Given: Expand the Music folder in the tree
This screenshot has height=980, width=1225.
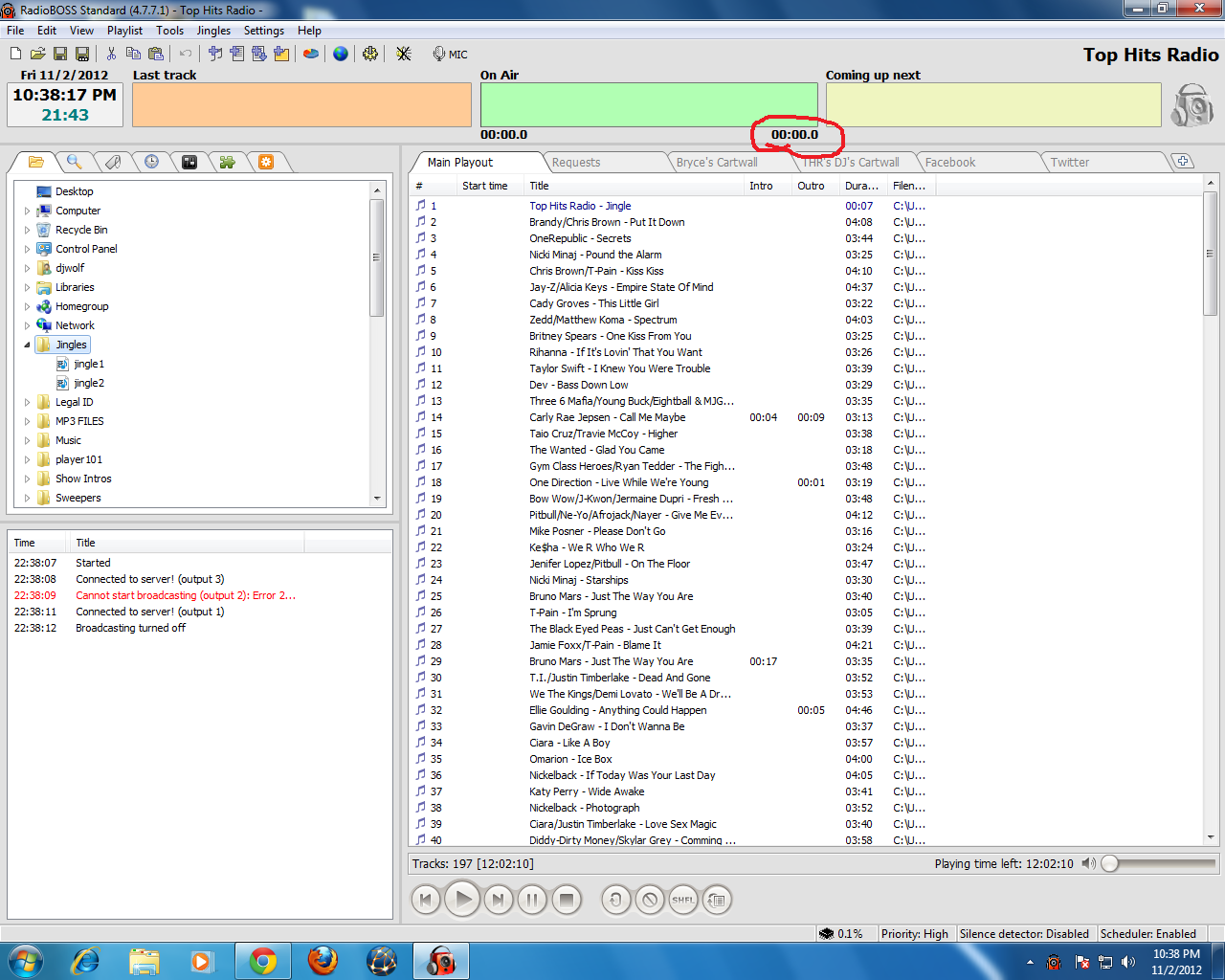Looking at the screenshot, I should tap(27, 440).
